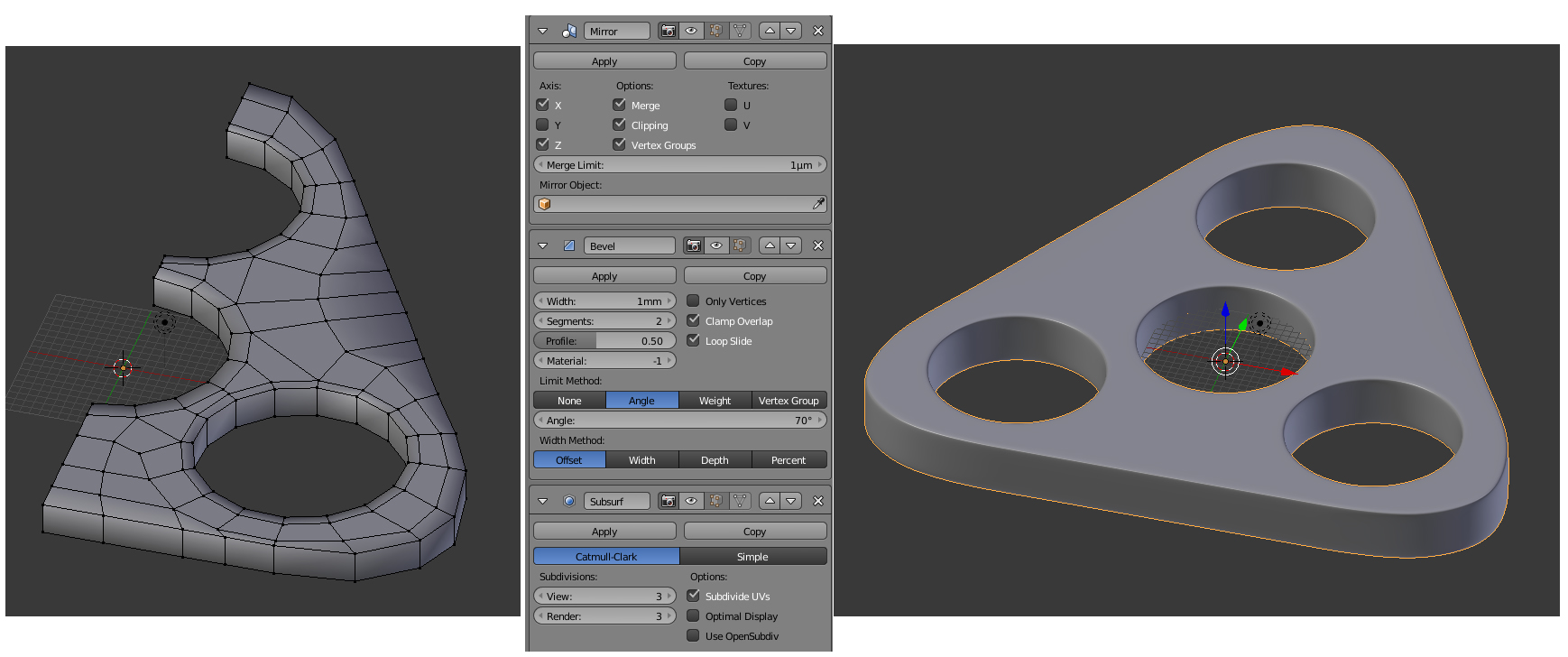Toggle Mirror modifier cage display icon
The width and height of the screenshot is (1568, 657).
point(740,31)
